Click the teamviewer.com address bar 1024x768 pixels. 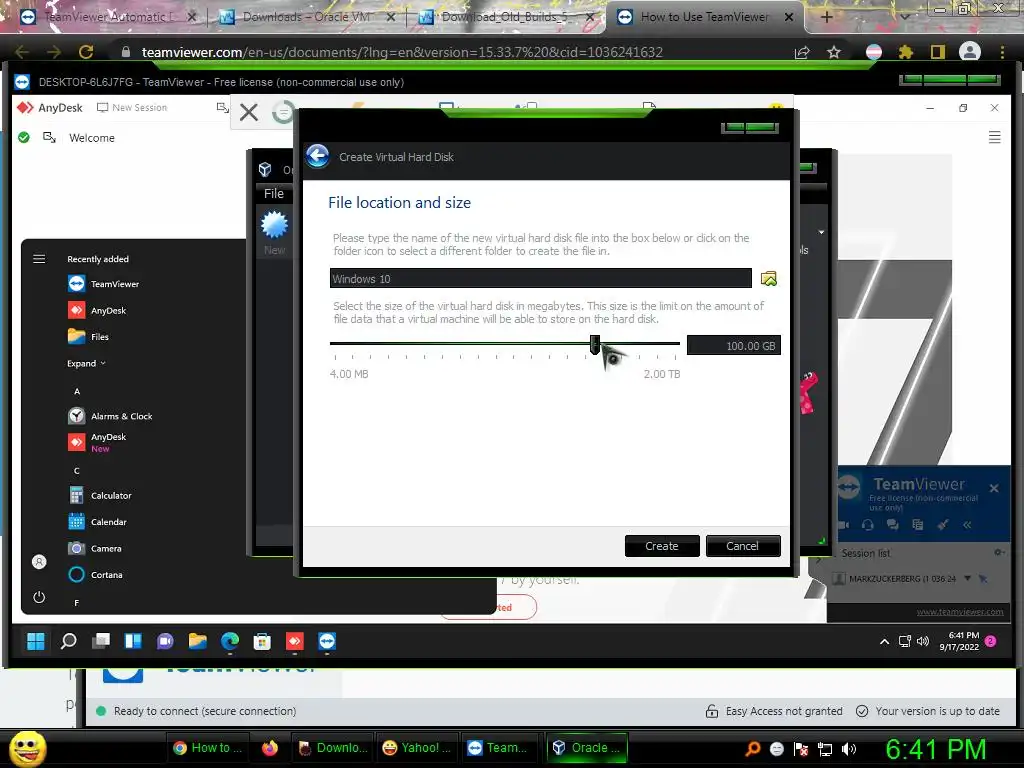coord(402,52)
